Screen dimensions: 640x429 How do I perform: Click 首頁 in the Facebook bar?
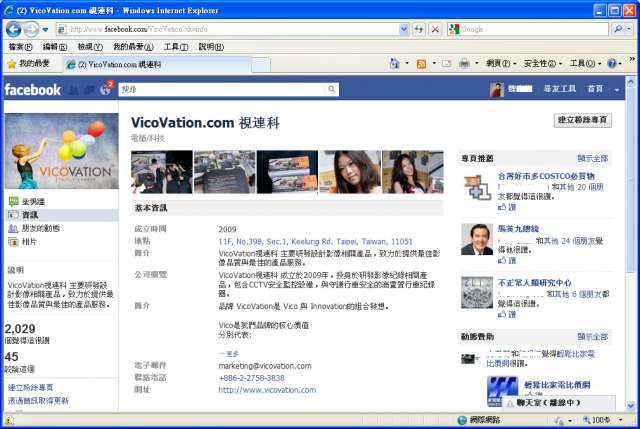[595, 89]
